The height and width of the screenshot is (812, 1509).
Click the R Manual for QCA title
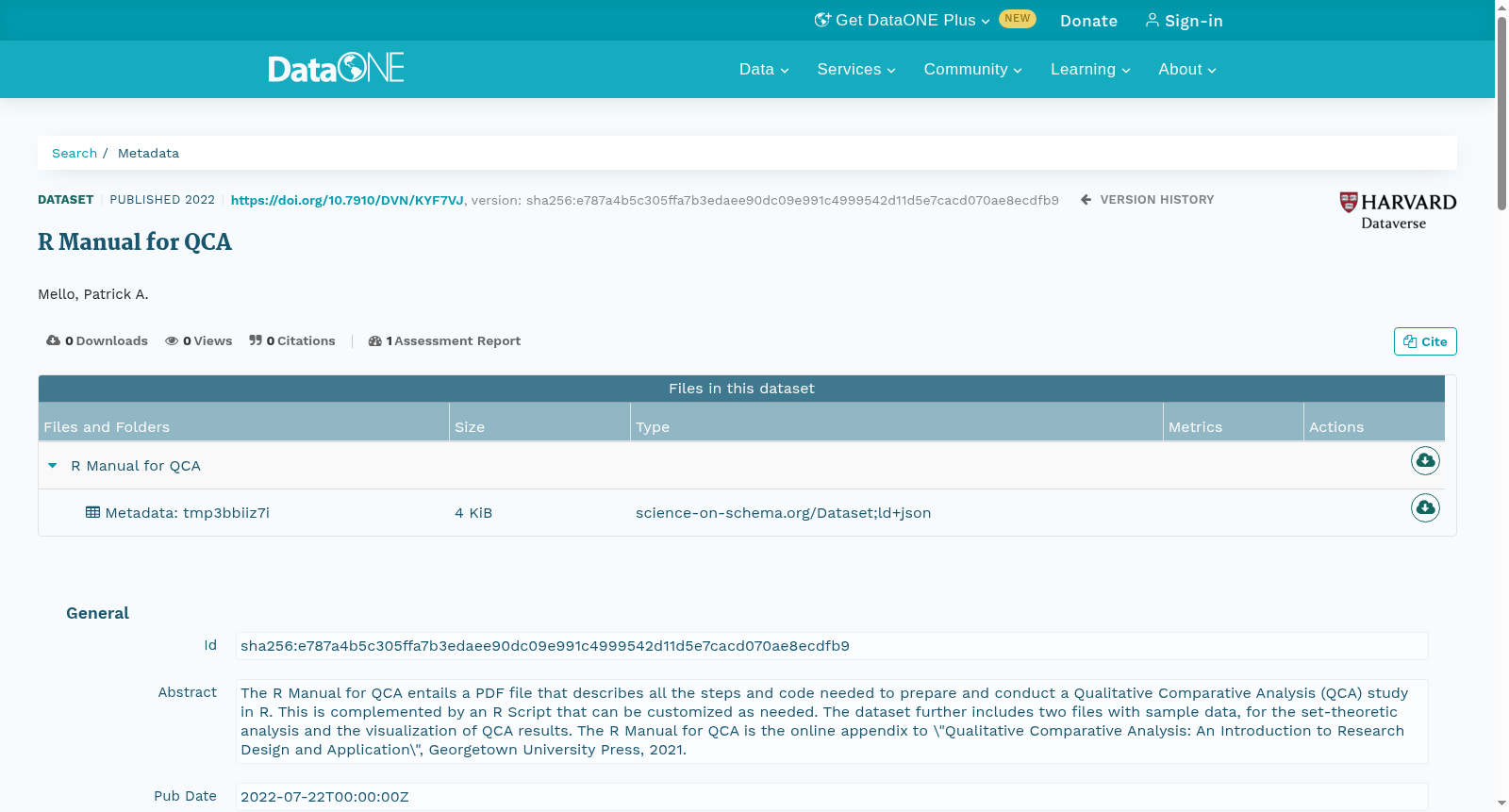click(x=135, y=242)
